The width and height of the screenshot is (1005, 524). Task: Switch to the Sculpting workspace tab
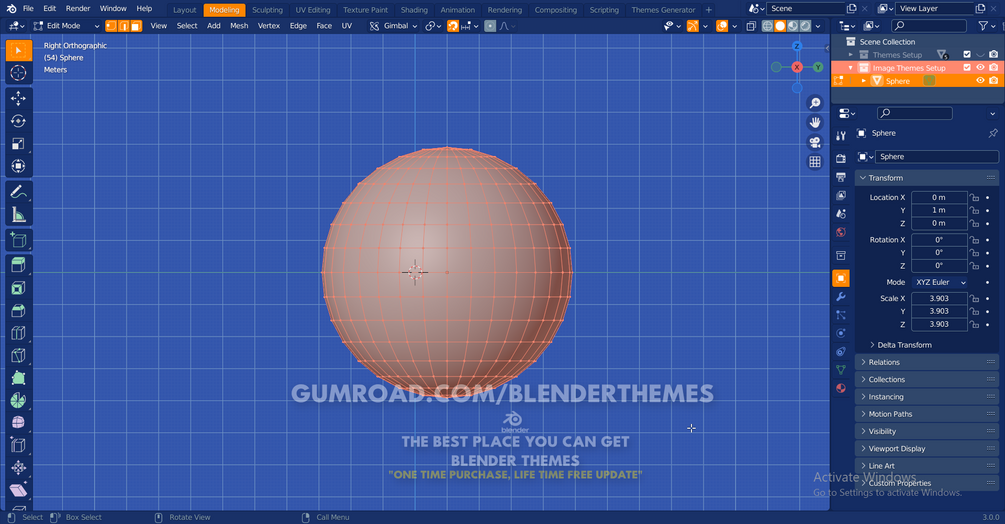point(267,10)
